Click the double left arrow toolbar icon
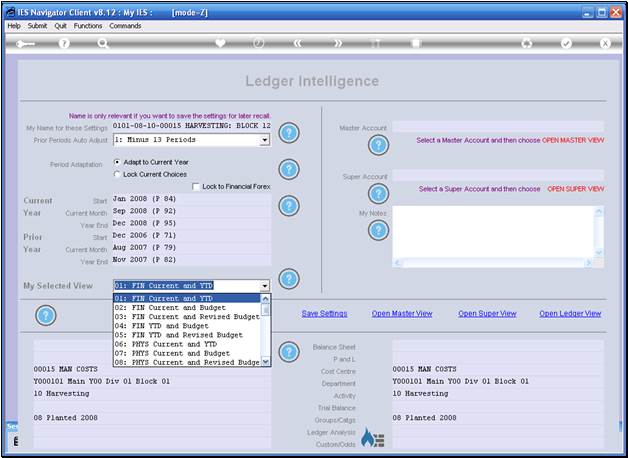628x458 pixels. coord(298,43)
